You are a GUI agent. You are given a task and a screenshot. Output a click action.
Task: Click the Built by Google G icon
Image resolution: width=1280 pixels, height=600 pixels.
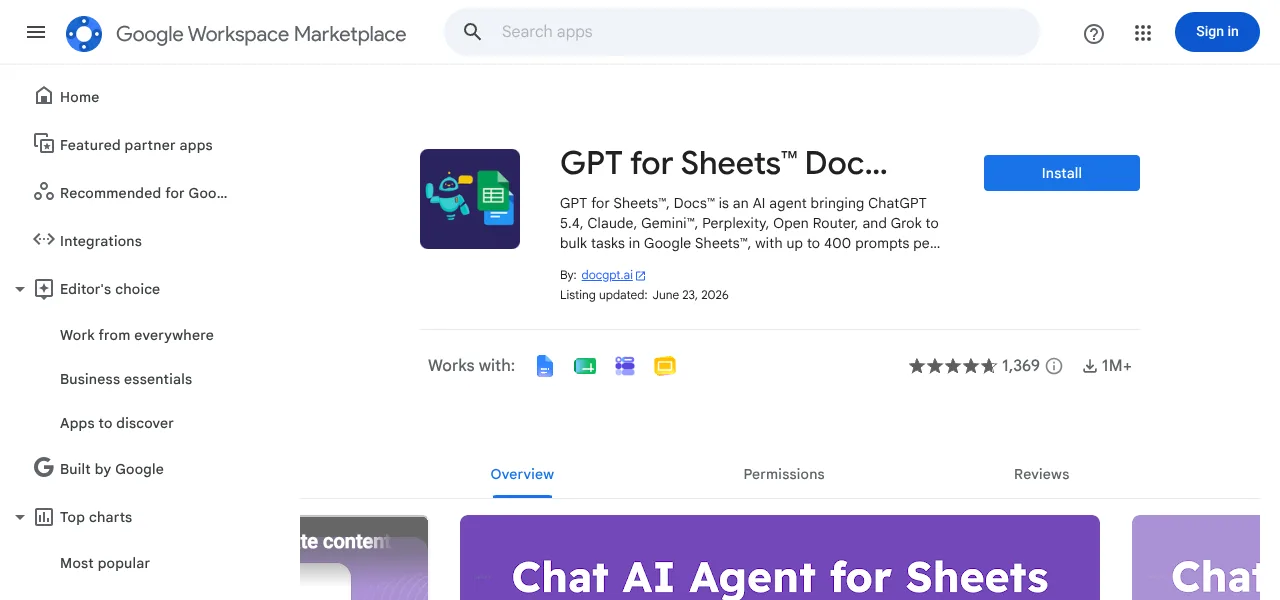[x=44, y=468]
